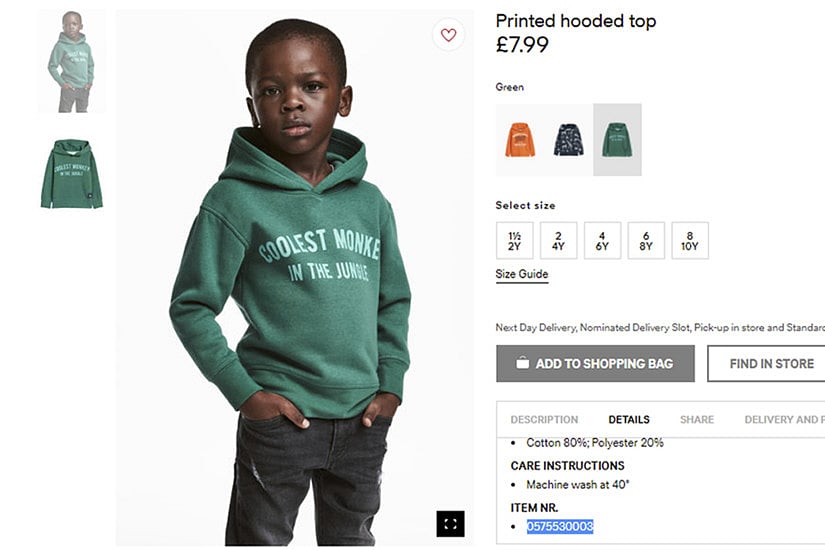
Task: Choose size 2-4Y
Action: [558, 241]
